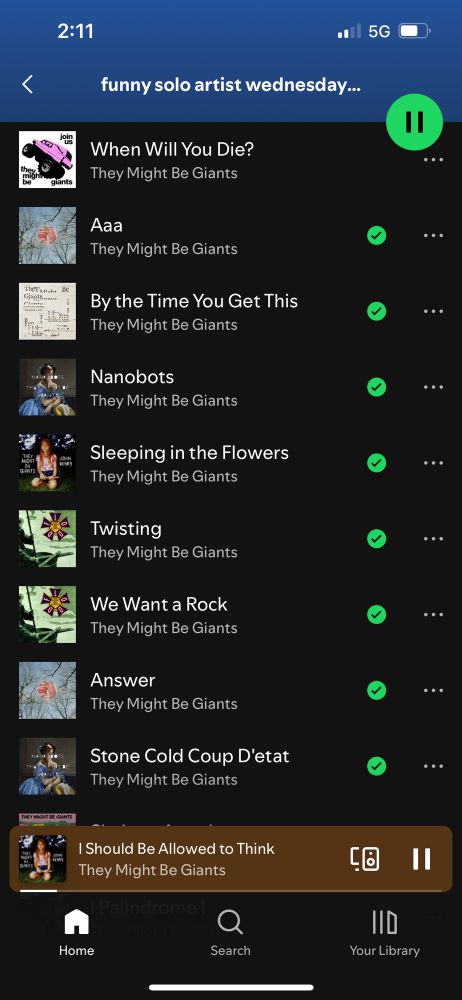The width and height of the screenshot is (462, 1000).
Task: Open more options for By the Time You Get This
Action: pos(433,311)
